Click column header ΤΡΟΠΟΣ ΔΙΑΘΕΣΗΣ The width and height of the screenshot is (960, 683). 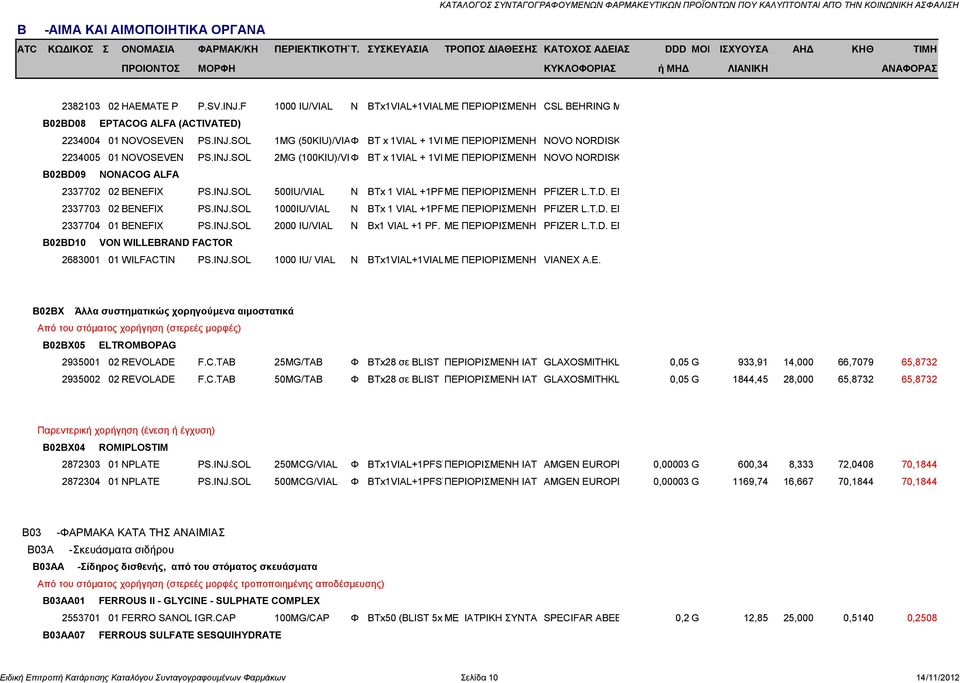(x=490, y=49)
